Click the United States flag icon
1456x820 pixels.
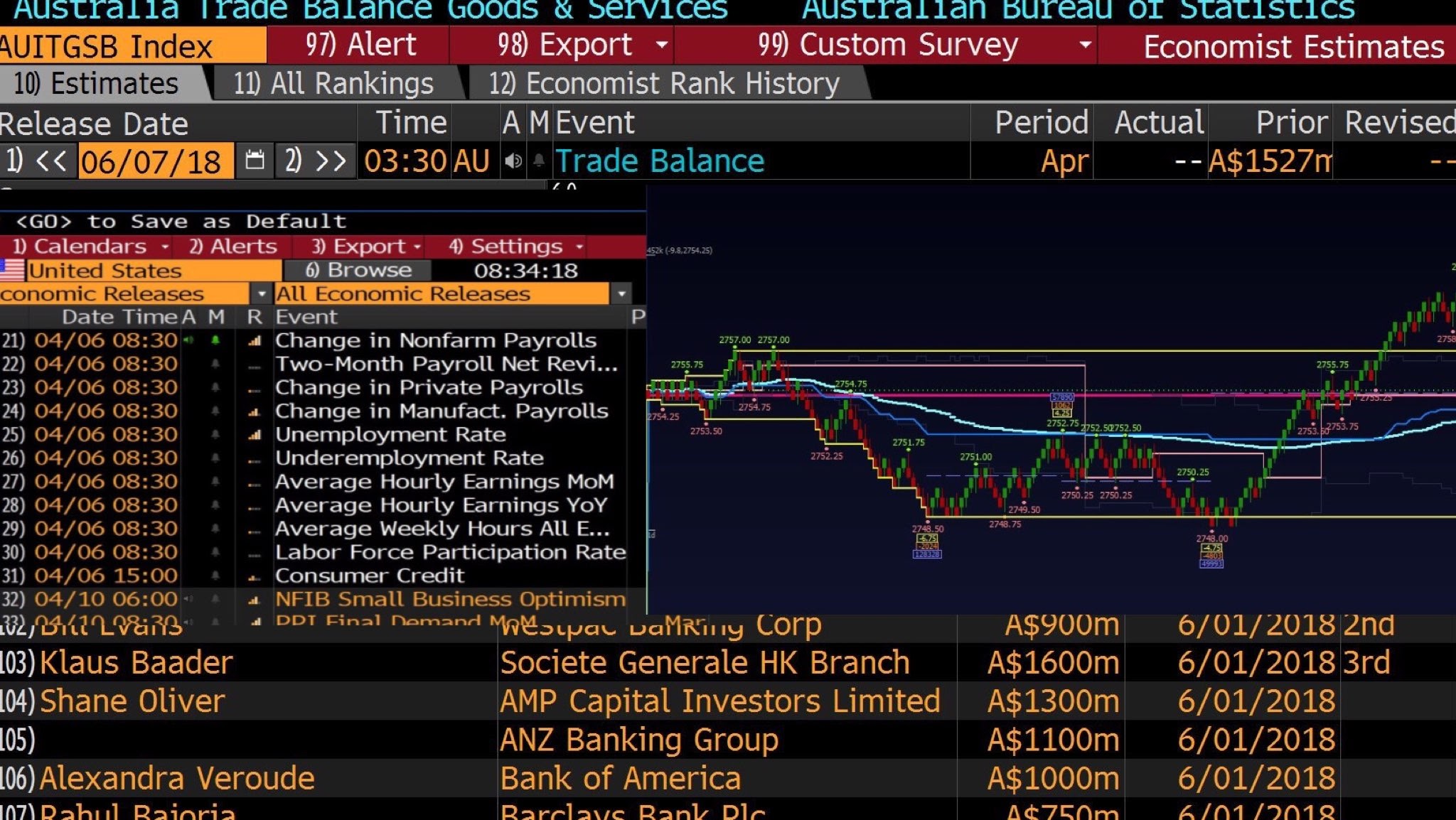pyautogui.click(x=12, y=271)
